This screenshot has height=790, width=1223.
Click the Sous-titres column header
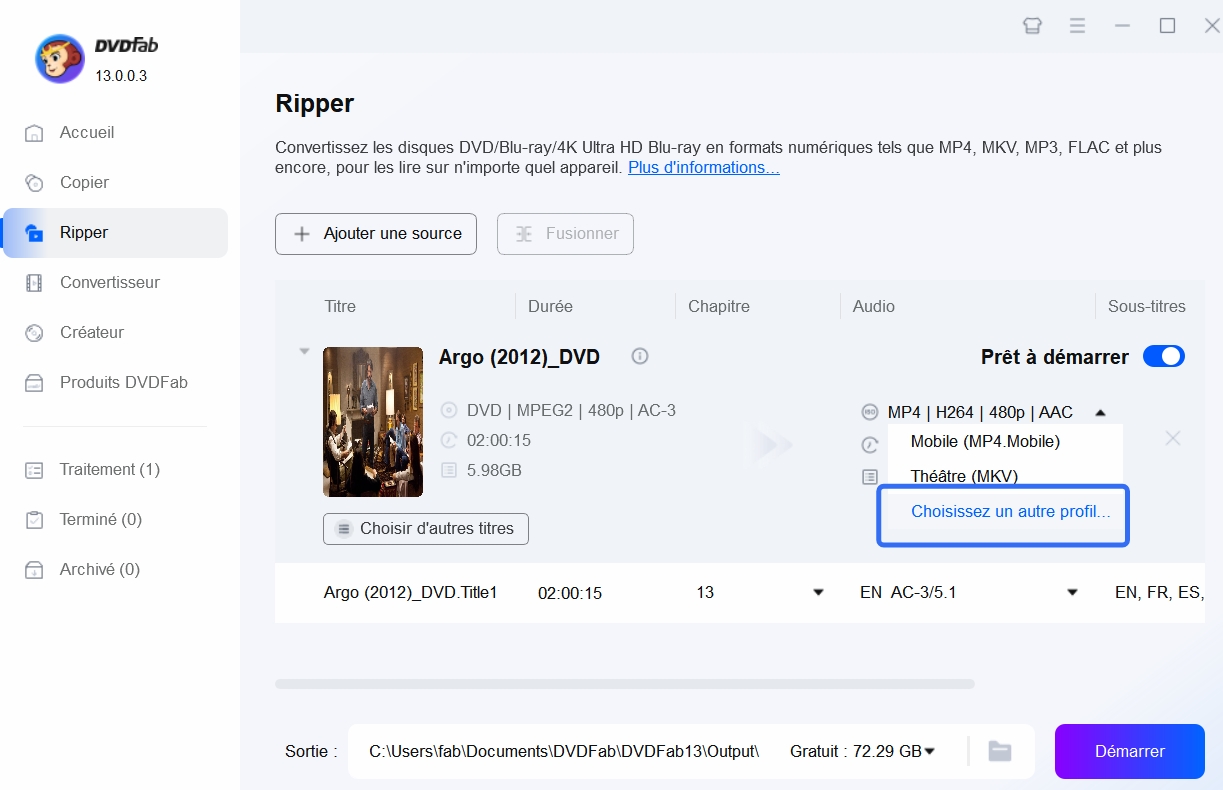point(1147,306)
